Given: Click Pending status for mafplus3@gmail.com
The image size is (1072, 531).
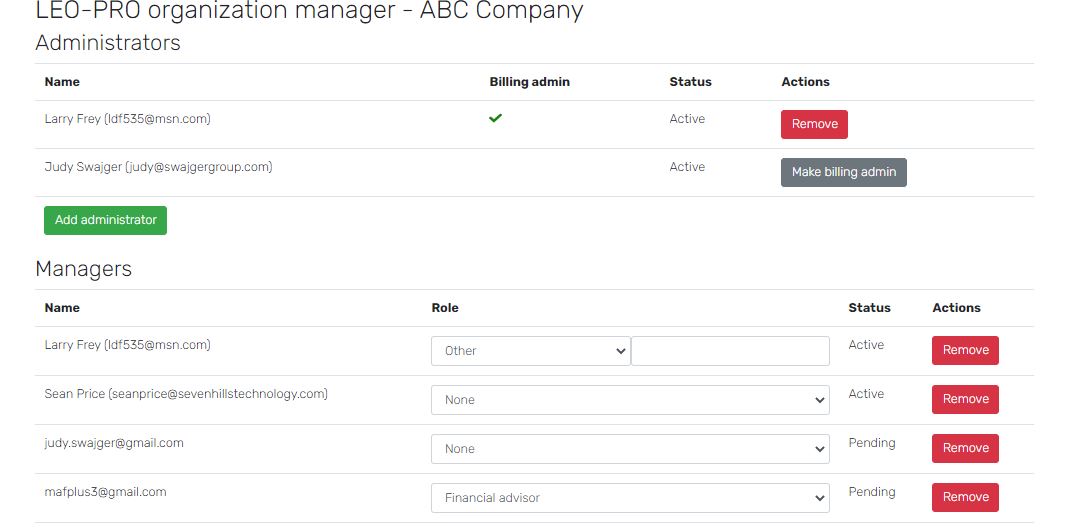Looking at the screenshot, I should (x=872, y=492).
